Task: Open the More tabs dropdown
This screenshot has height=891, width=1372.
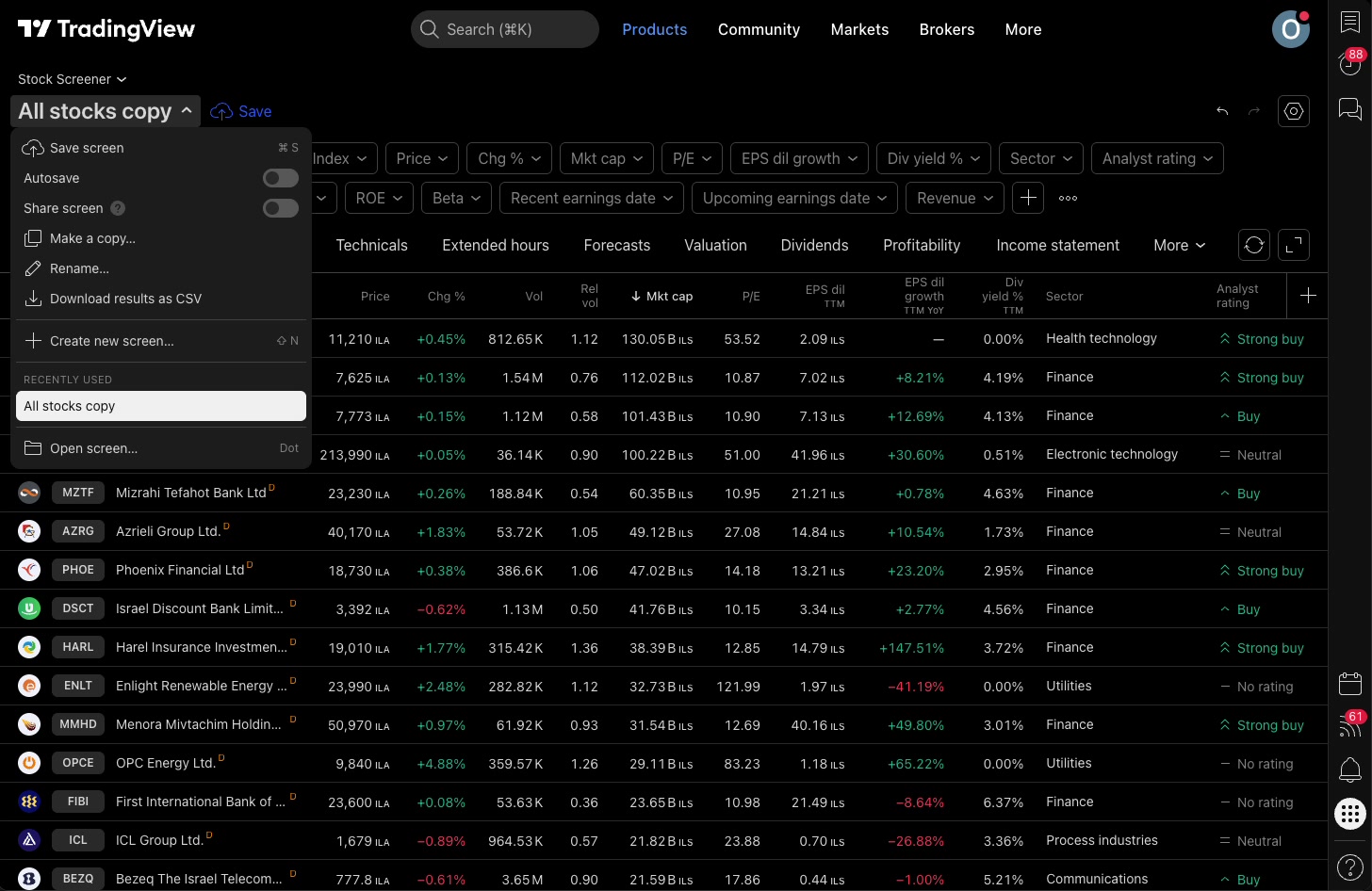Action: (x=1179, y=245)
